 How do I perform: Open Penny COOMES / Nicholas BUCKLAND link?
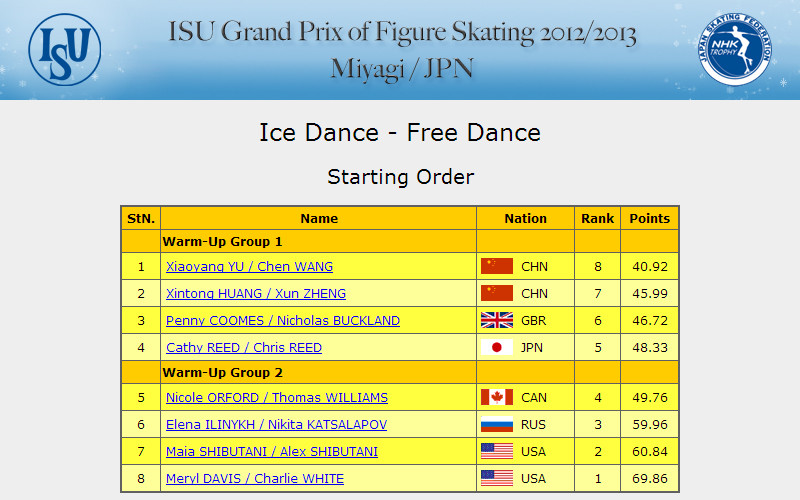(283, 321)
